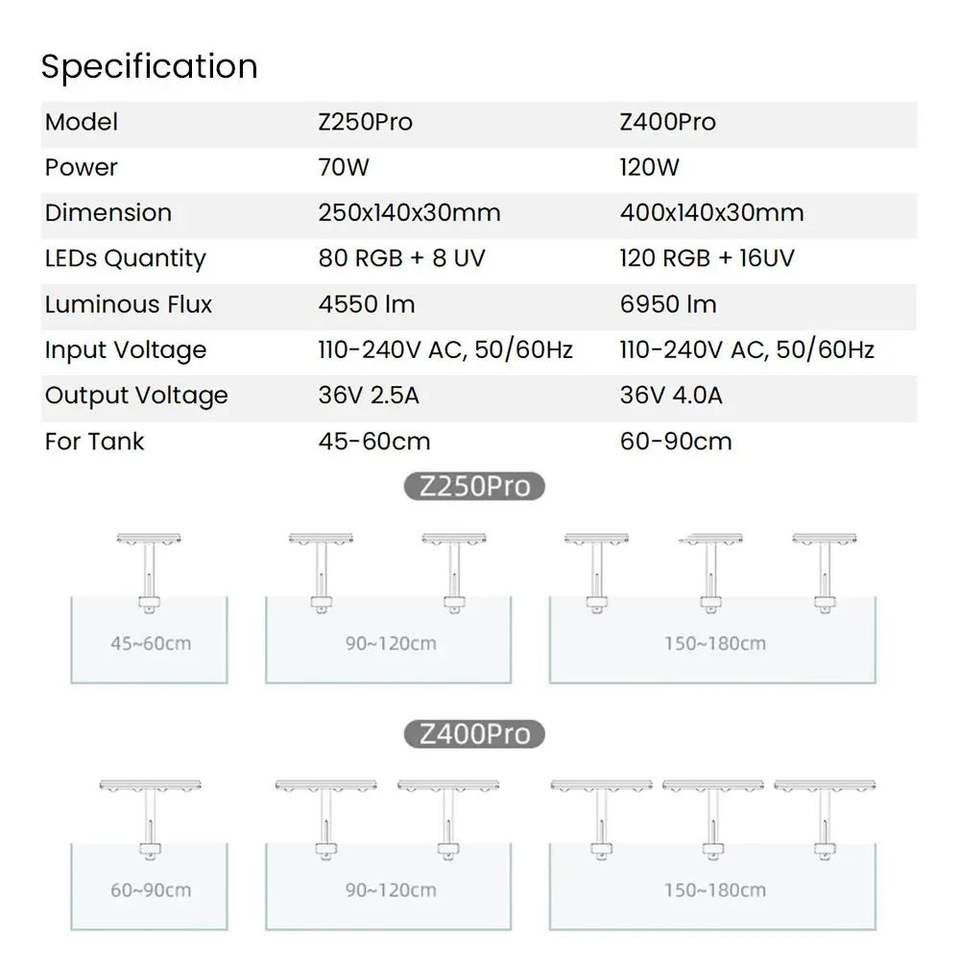Click the Luminous Flux row label
960x960 pixels.
[128, 304]
